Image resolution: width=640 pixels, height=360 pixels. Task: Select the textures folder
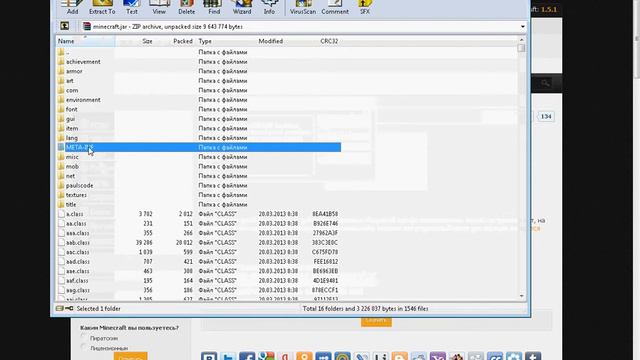199,195
